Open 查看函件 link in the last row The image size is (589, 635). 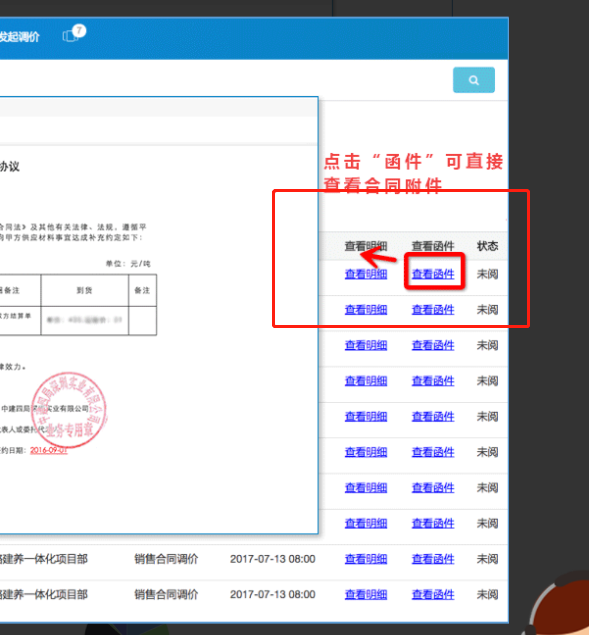(x=433, y=595)
